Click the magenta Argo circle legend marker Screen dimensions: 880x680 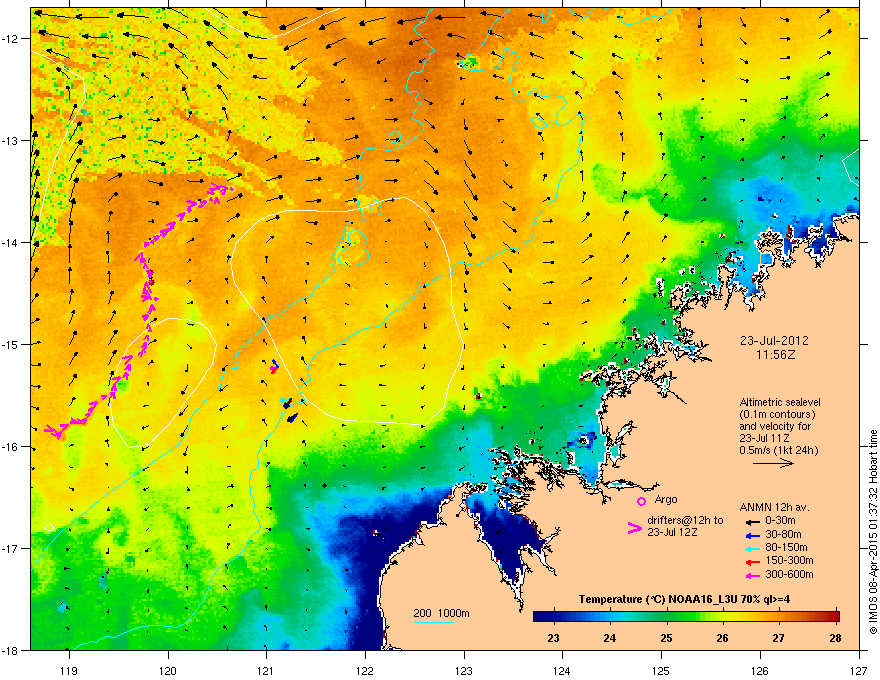pyautogui.click(x=641, y=501)
